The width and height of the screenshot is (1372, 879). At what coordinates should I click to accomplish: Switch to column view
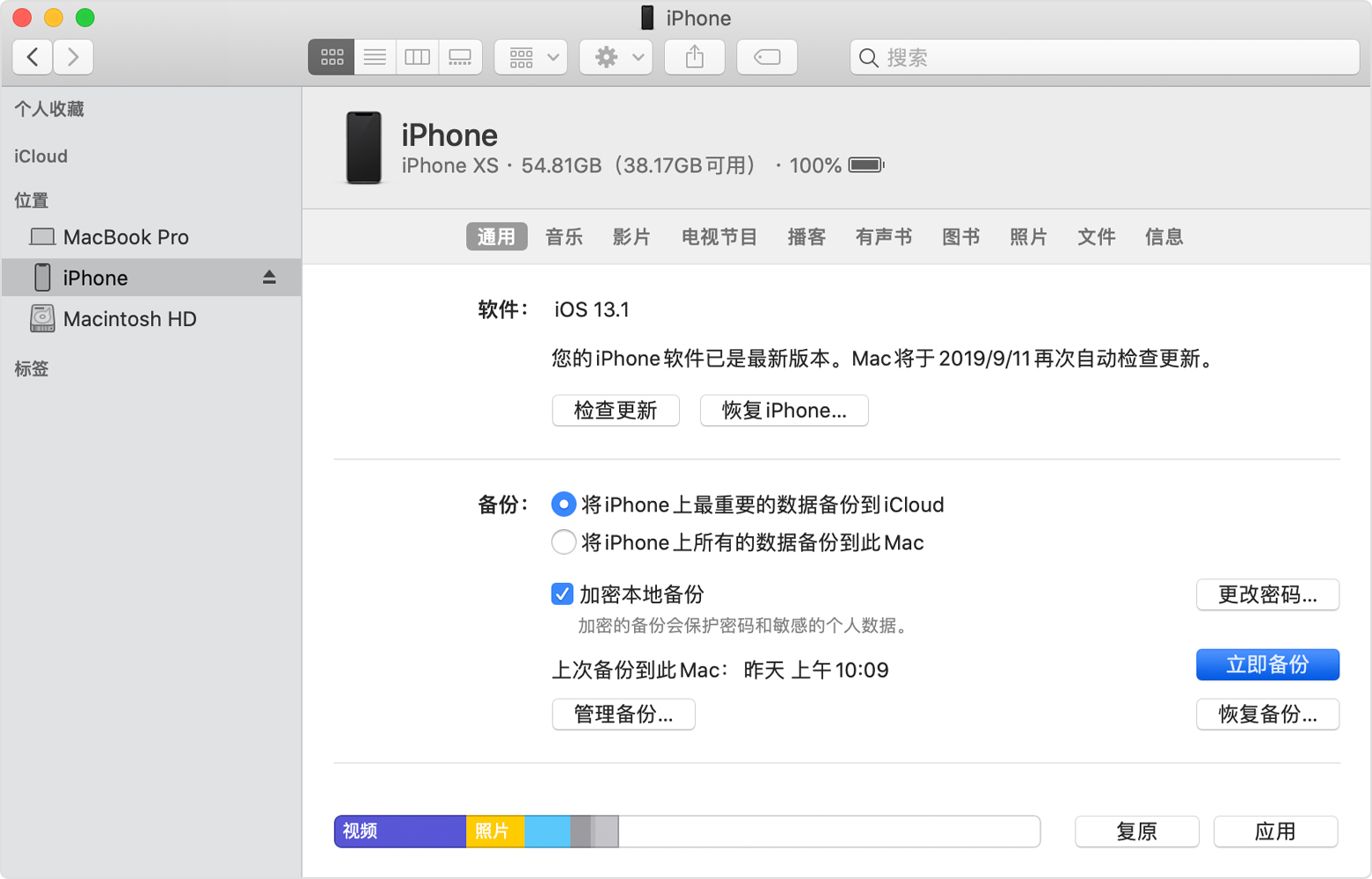[417, 57]
